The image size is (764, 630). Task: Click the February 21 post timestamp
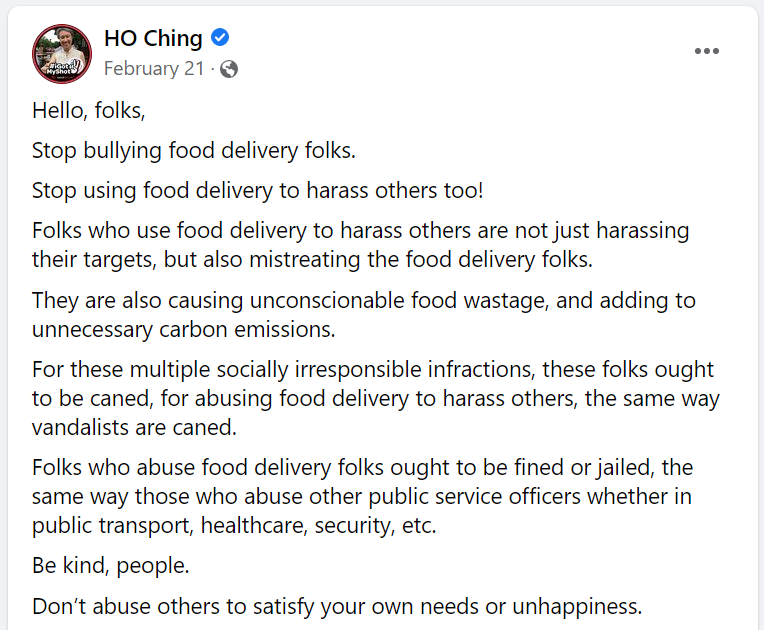pos(154,69)
